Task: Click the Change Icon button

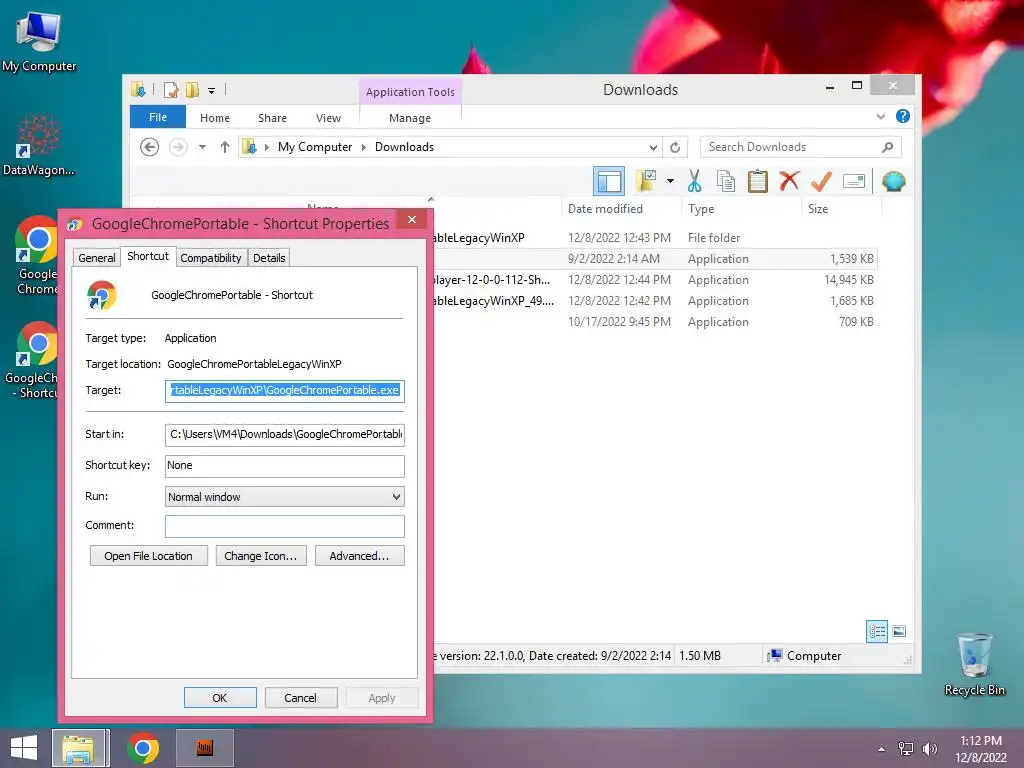Action: coord(261,556)
